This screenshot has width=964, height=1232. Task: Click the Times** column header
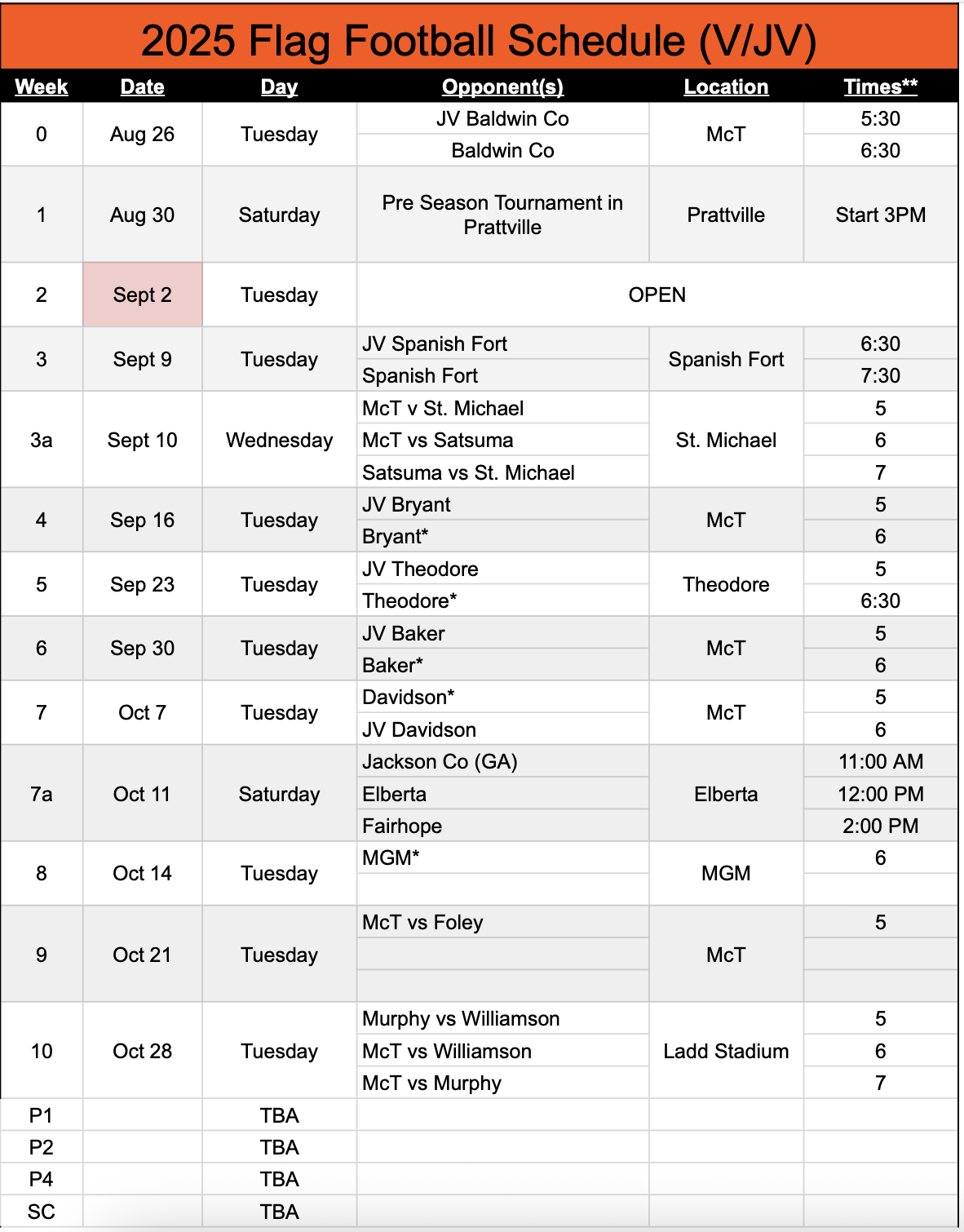pos(881,86)
